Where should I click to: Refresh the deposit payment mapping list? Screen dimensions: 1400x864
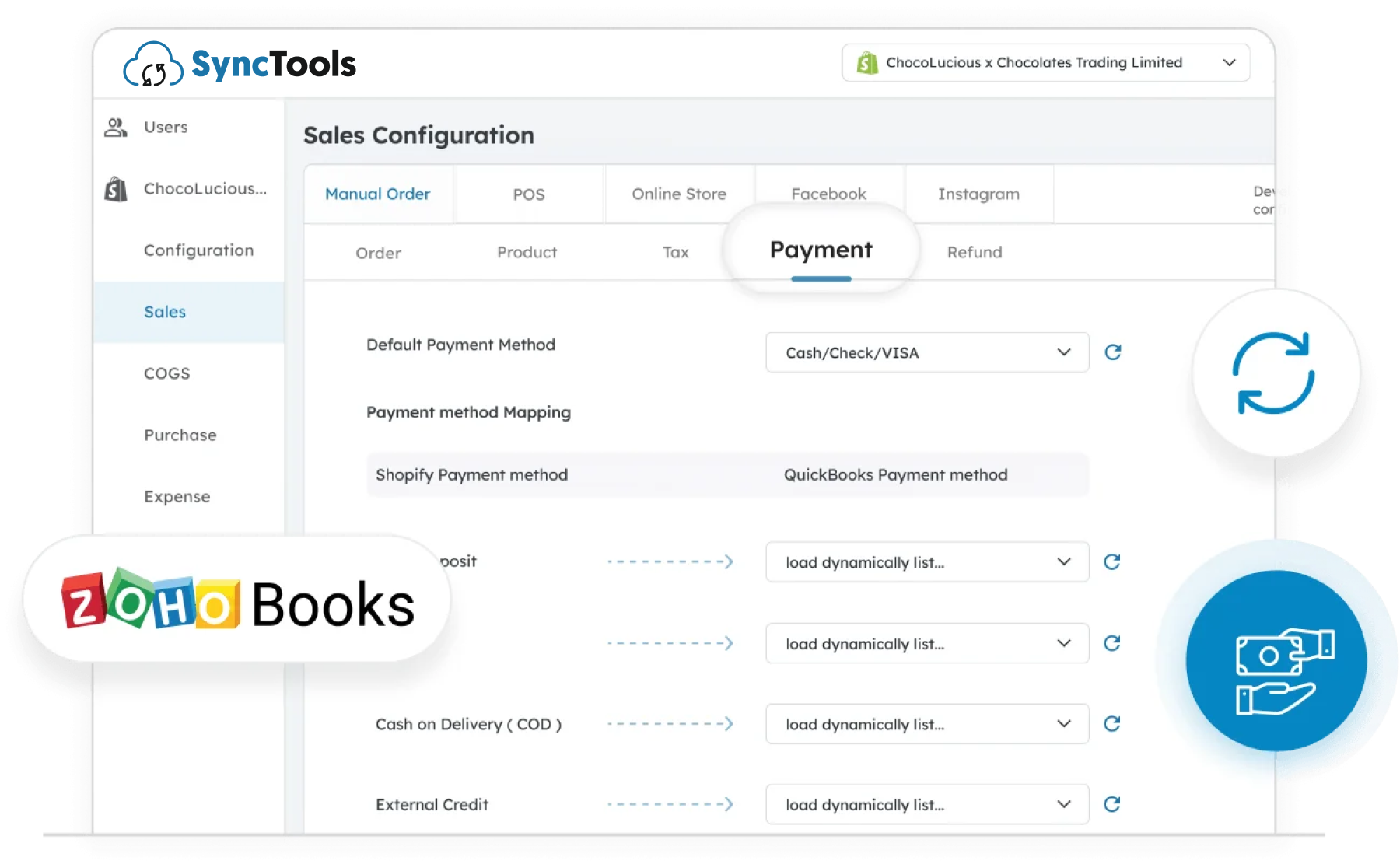[x=1112, y=561]
